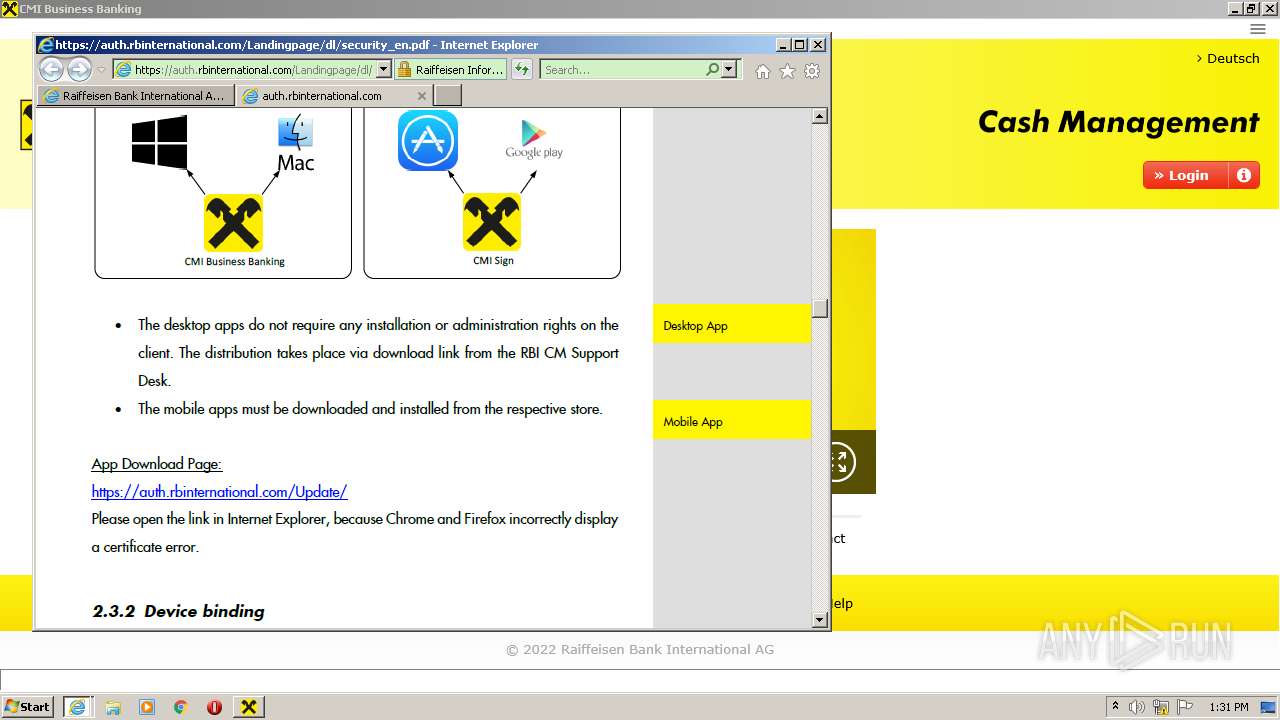The height and width of the screenshot is (720, 1280).
Task: Expand the address bar autocomplete dropdown
Action: (383, 70)
